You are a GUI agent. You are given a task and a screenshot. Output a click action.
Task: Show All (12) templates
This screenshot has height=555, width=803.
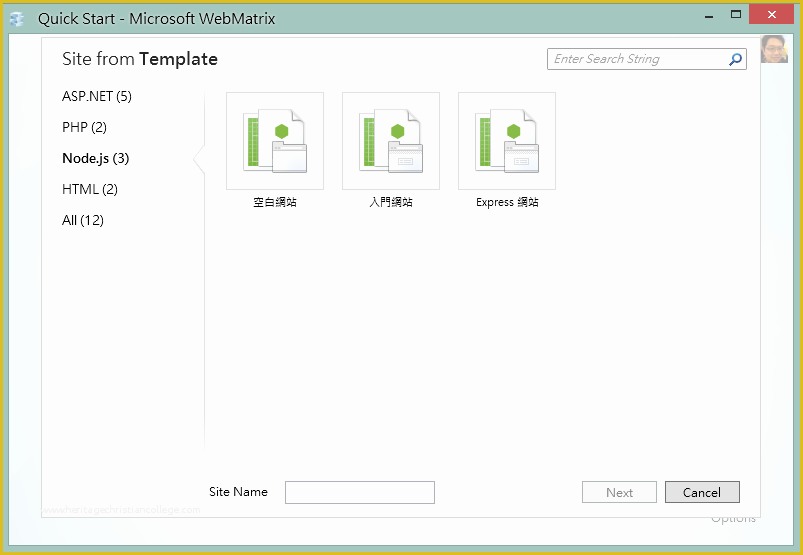tap(82, 220)
